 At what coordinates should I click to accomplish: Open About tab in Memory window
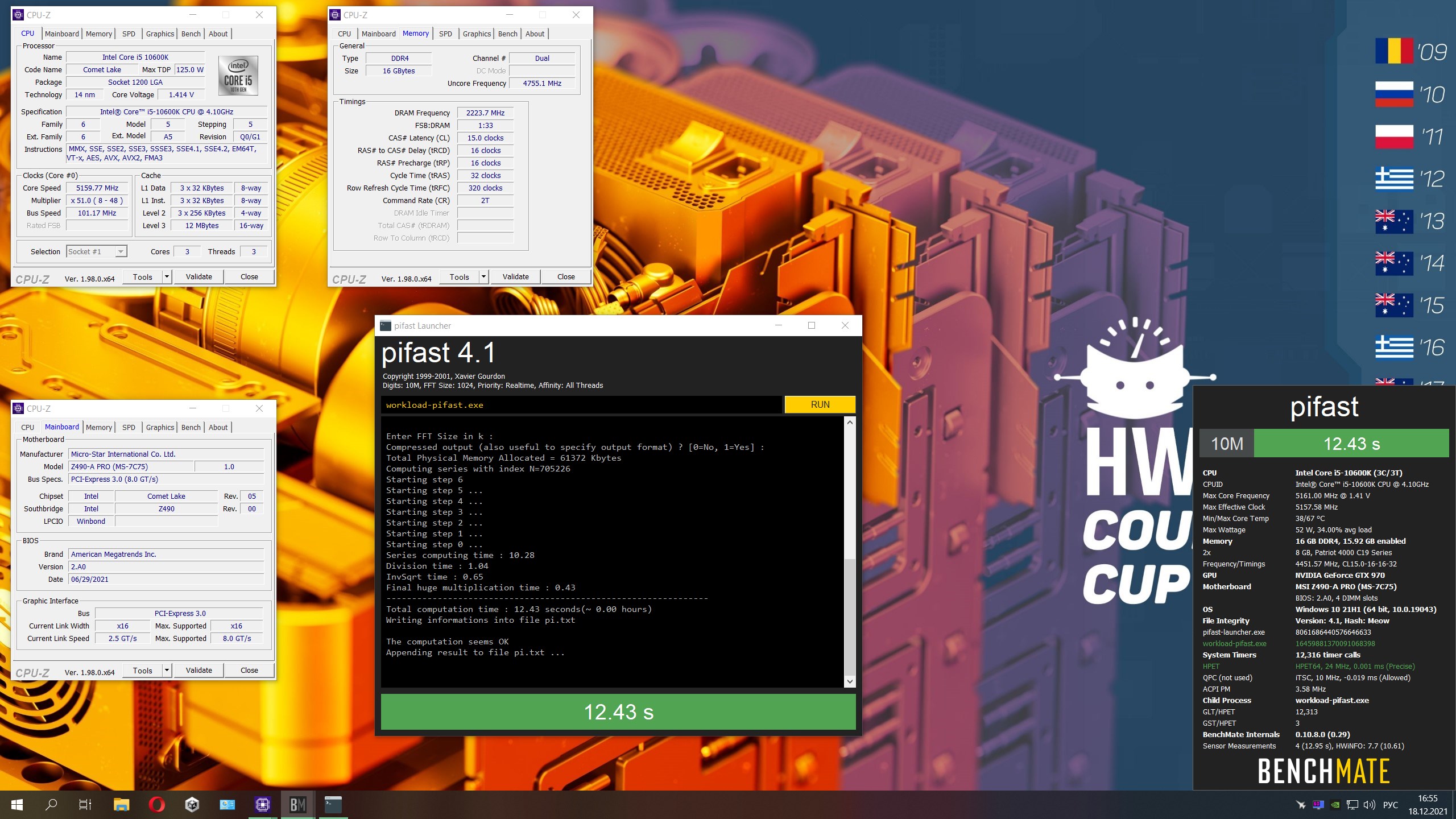pyautogui.click(x=535, y=34)
